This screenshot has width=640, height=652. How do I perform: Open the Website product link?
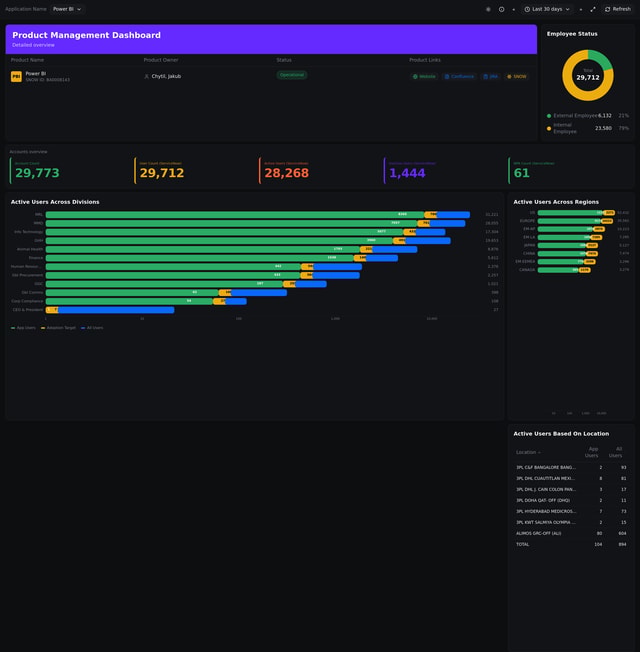coord(424,76)
